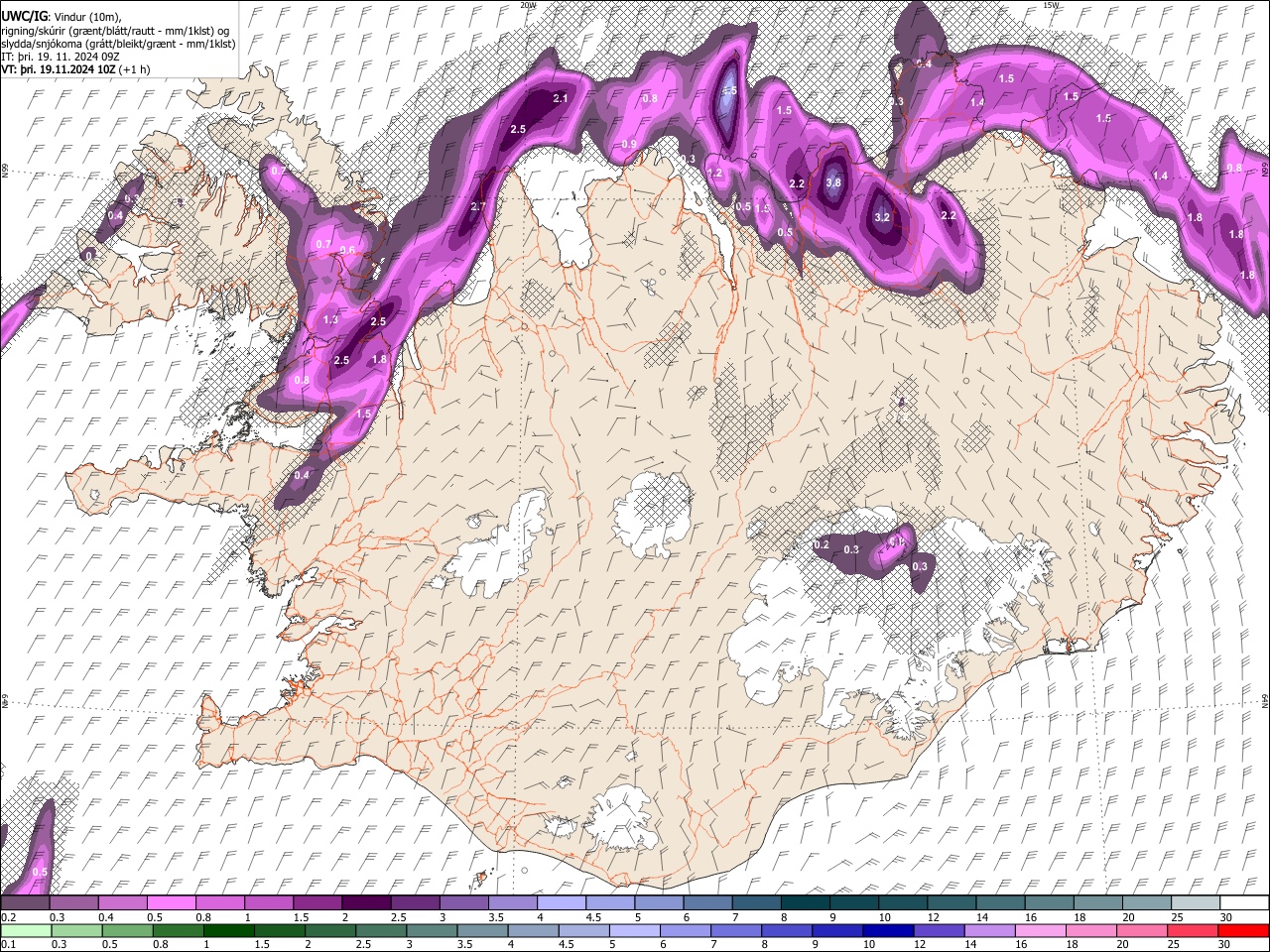This screenshot has width=1270, height=952.
Task: Click the '15W' longitude label
Action: click(x=1052, y=5)
